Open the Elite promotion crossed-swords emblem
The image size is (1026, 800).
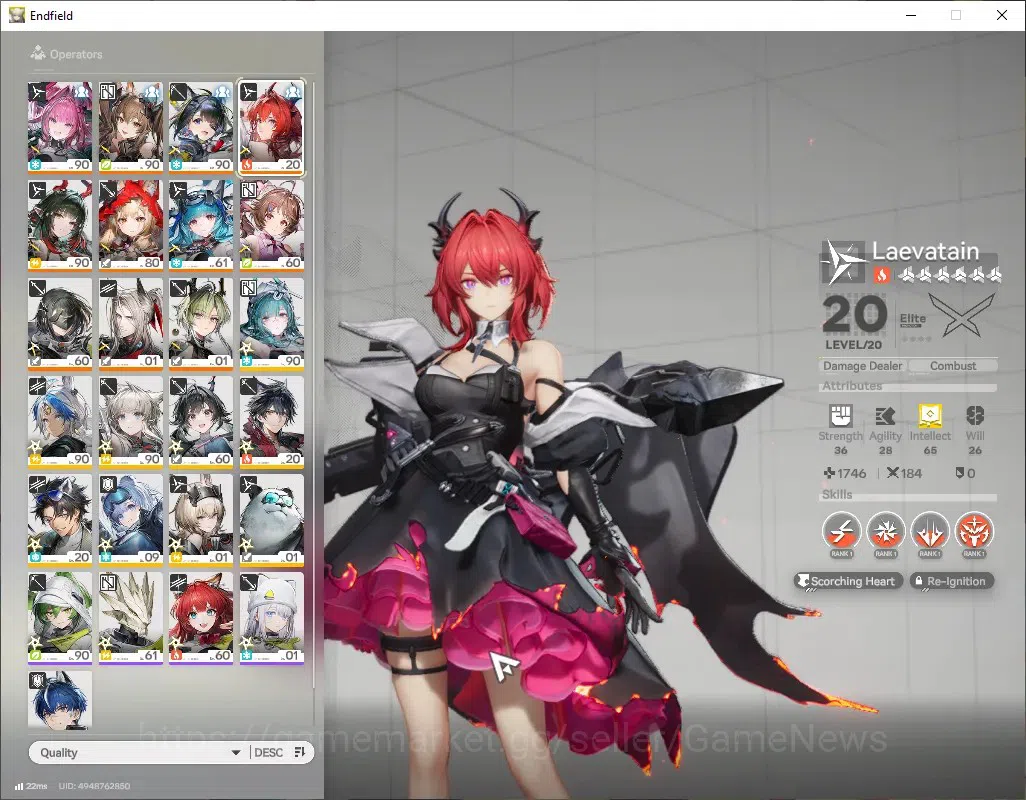[x=963, y=315]
